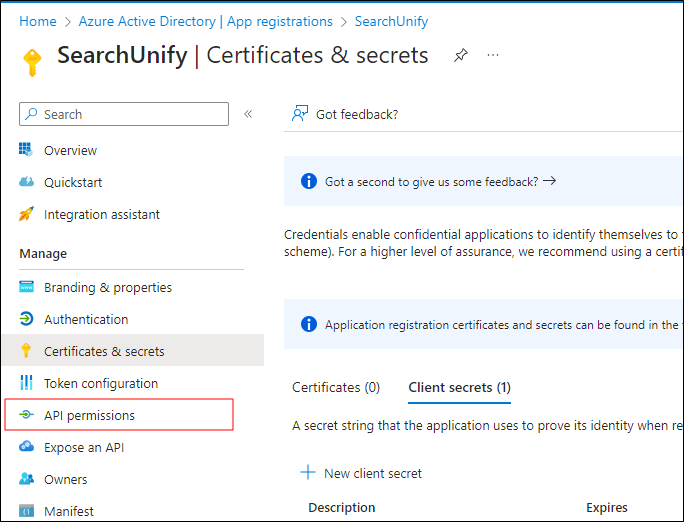Image resolution: width=684 pixels, height=522 pixels.
Task: Click the Got feedback? button
Action: tap(345, 114)
